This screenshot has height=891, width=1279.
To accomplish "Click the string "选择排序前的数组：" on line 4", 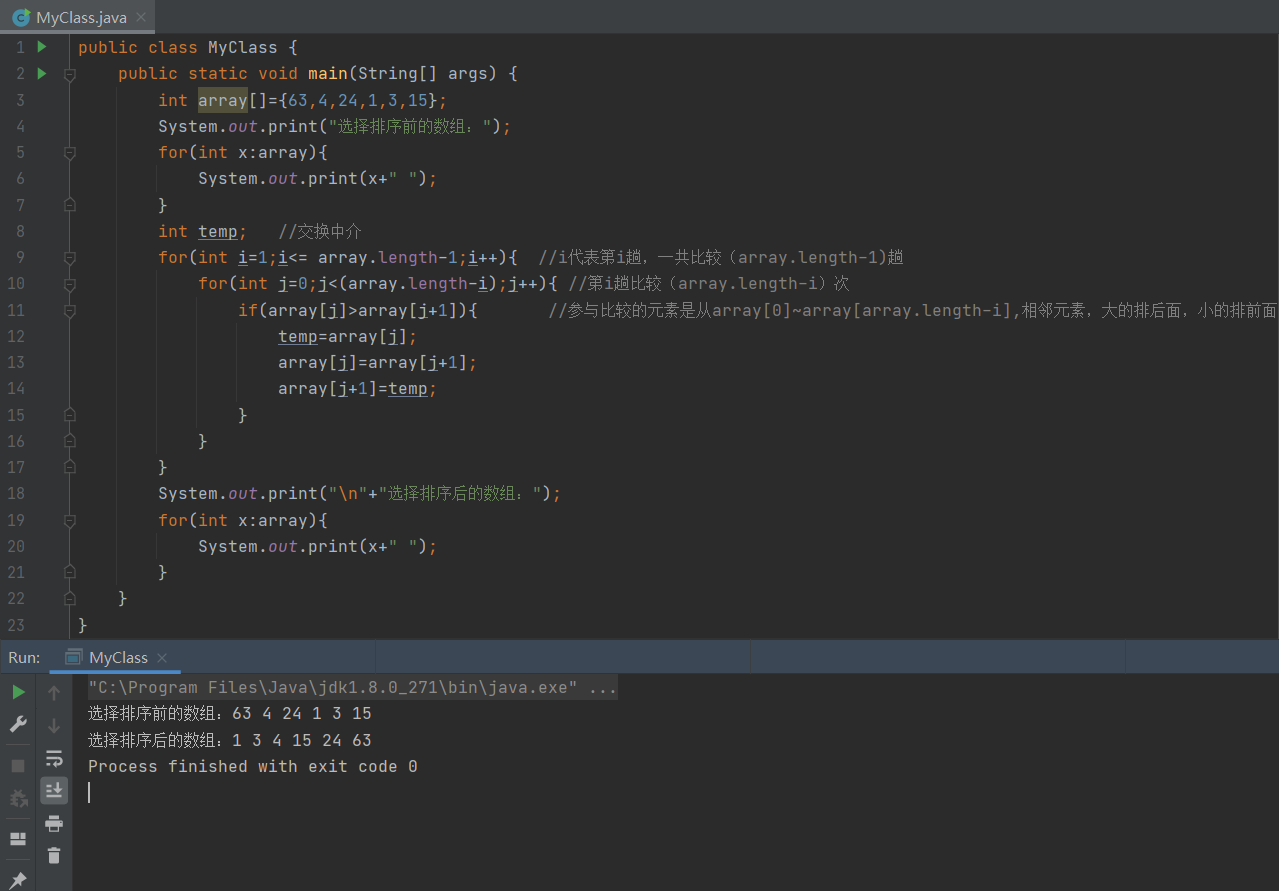I will tap(409, 126).
